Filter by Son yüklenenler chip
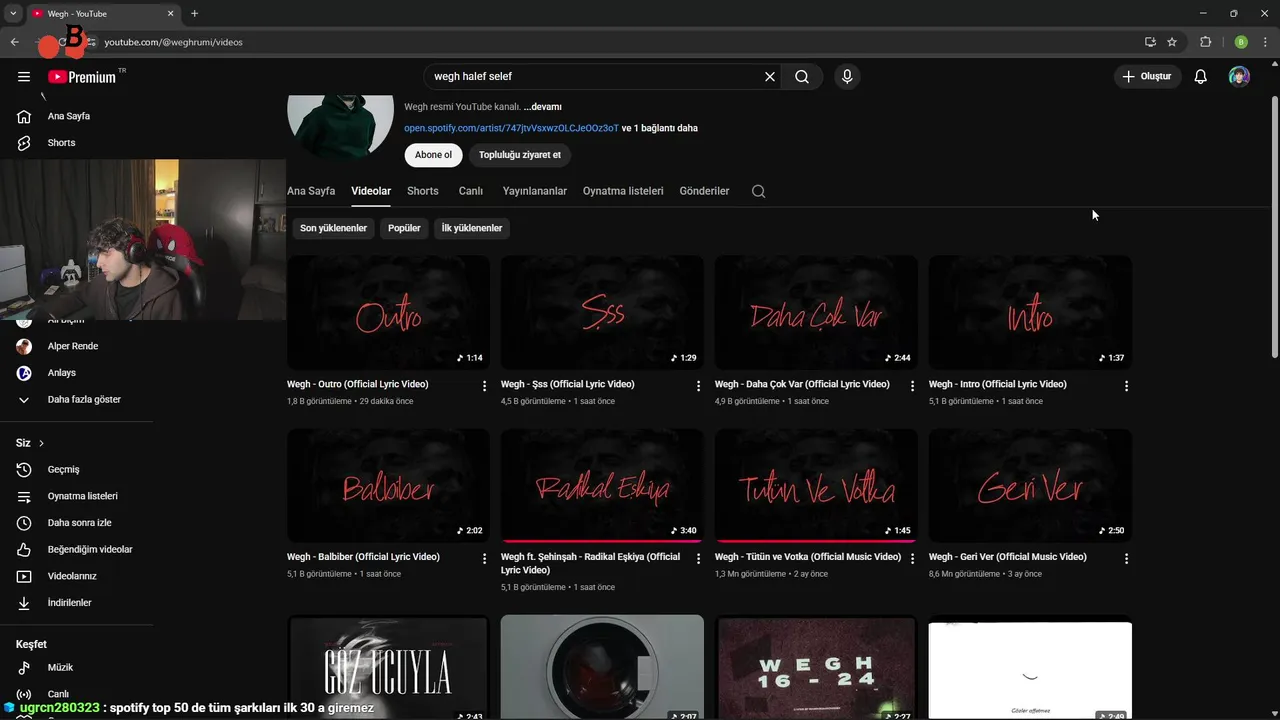The height and width of the screenshot is (720, 1280). [333, 228]
